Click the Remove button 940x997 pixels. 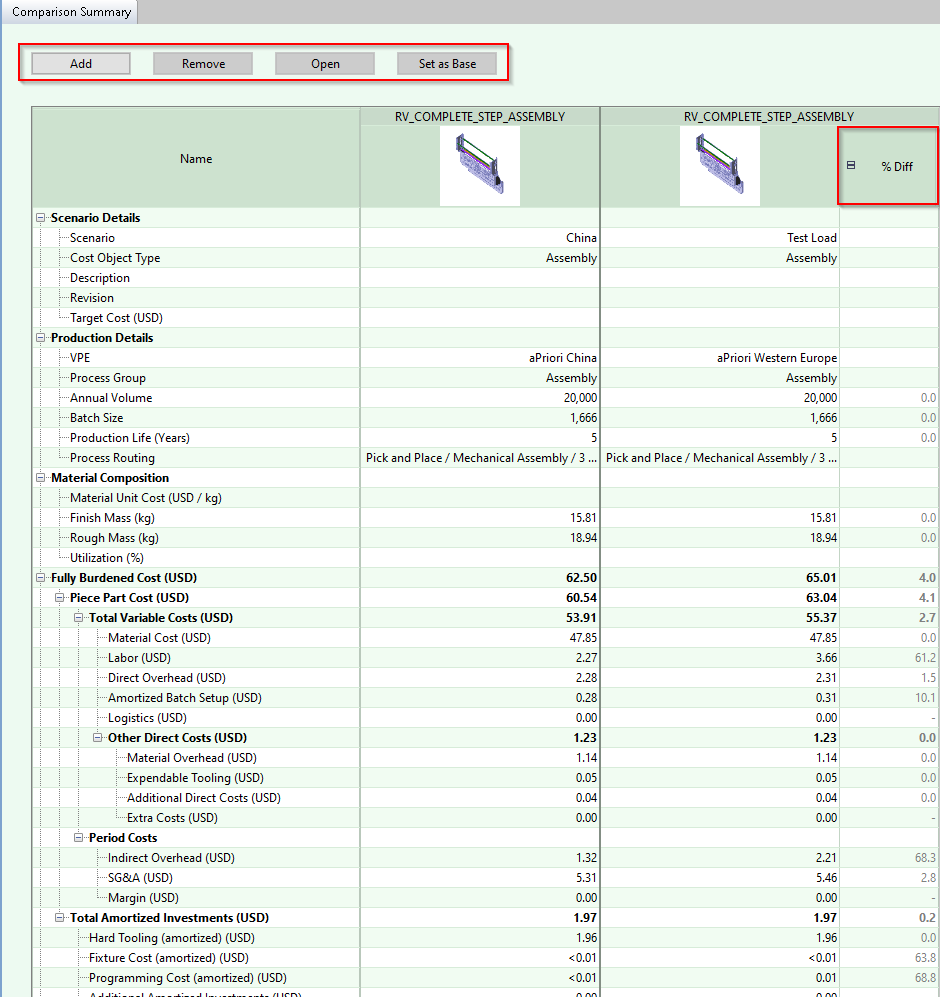coord(203,64)
